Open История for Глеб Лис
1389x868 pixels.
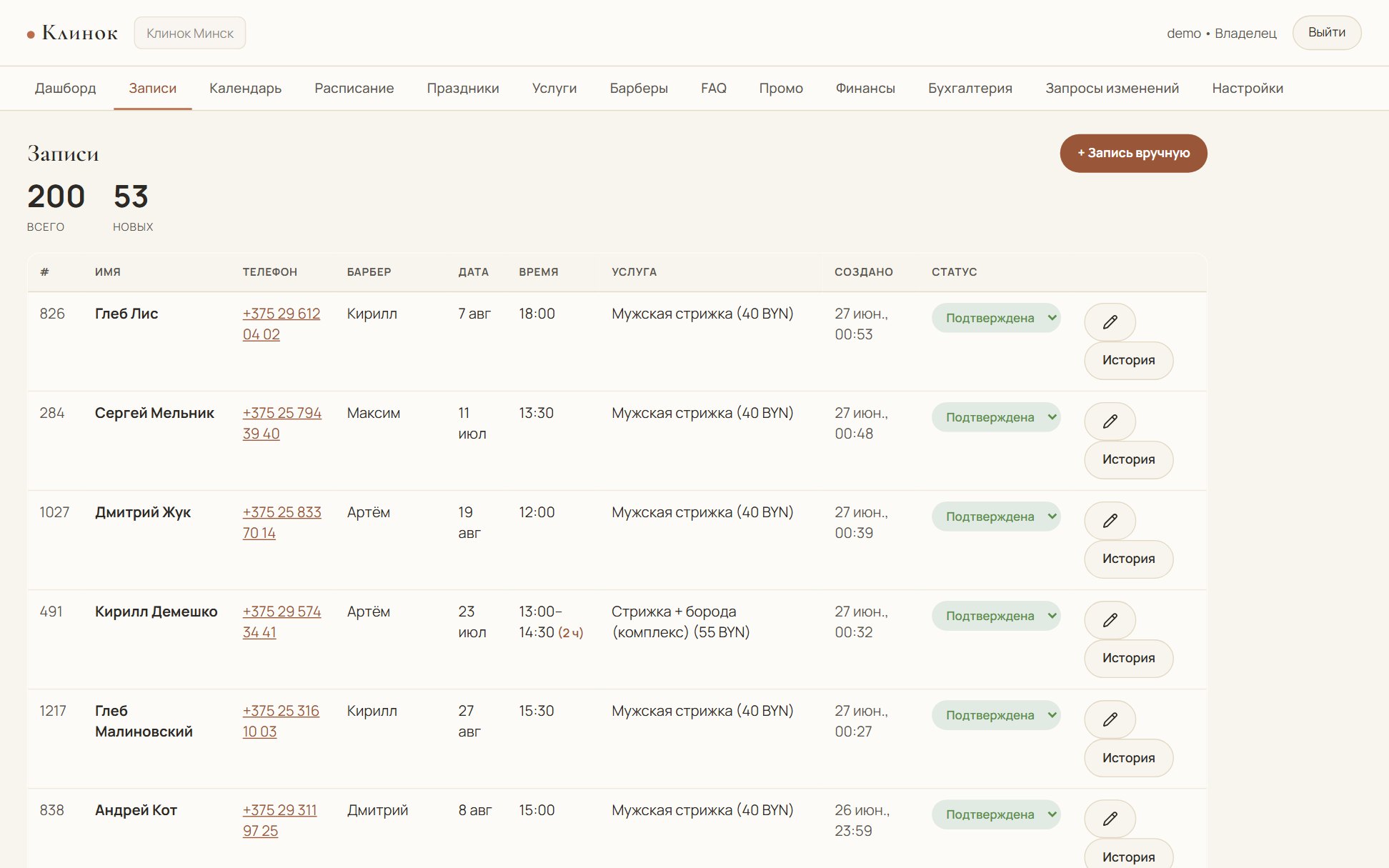coord(1129,360)
